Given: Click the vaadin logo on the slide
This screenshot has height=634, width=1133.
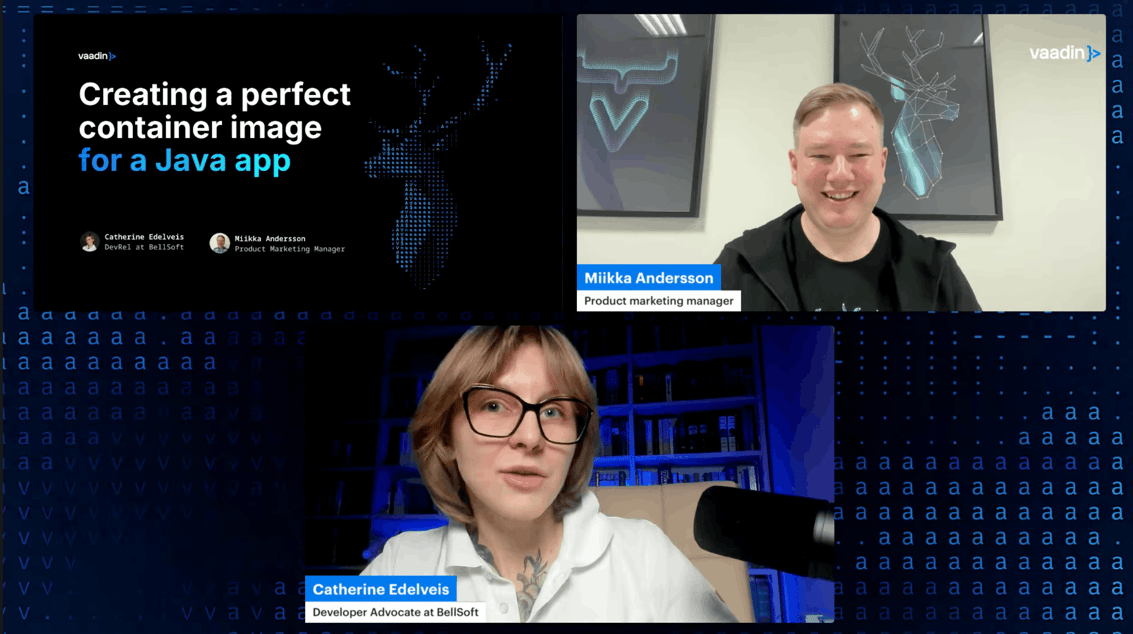Looking at the screenshot, I should 97,56.
